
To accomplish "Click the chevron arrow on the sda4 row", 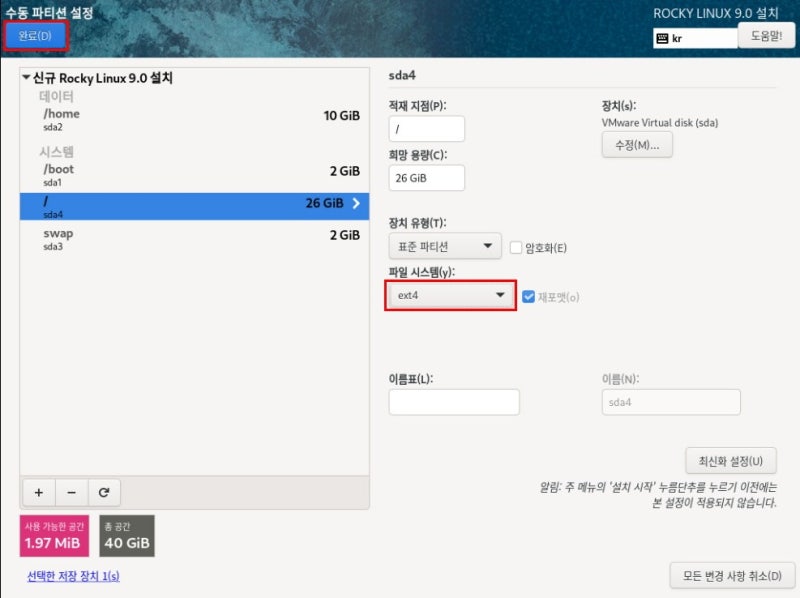I will coord(356,203).
